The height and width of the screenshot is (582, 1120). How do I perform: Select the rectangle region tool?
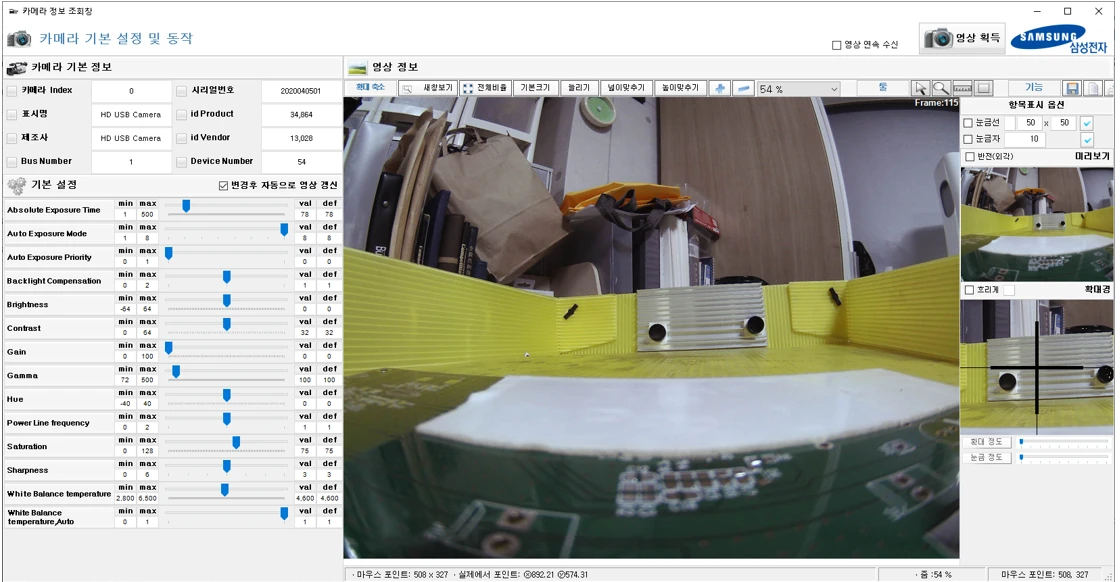point(984,89)
